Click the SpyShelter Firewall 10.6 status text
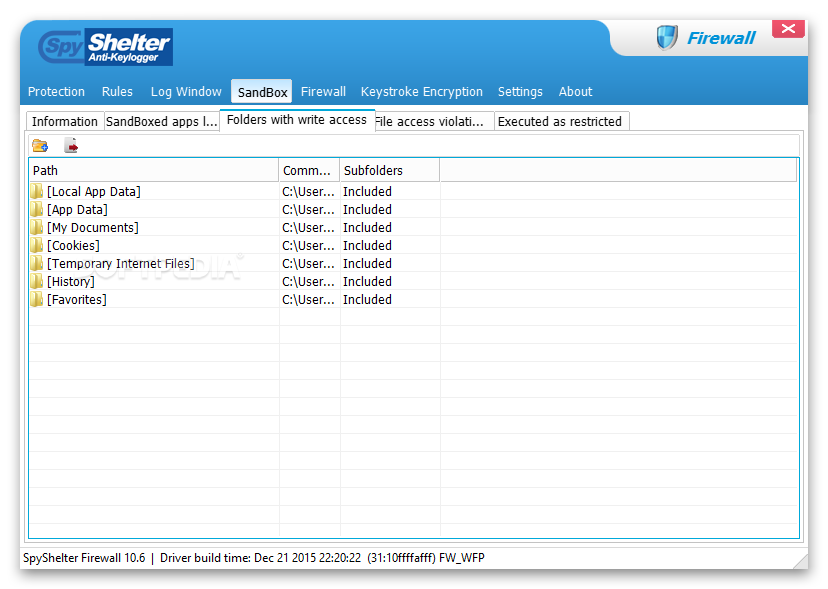This screenshot has width=828, height=589. (84, 557)
